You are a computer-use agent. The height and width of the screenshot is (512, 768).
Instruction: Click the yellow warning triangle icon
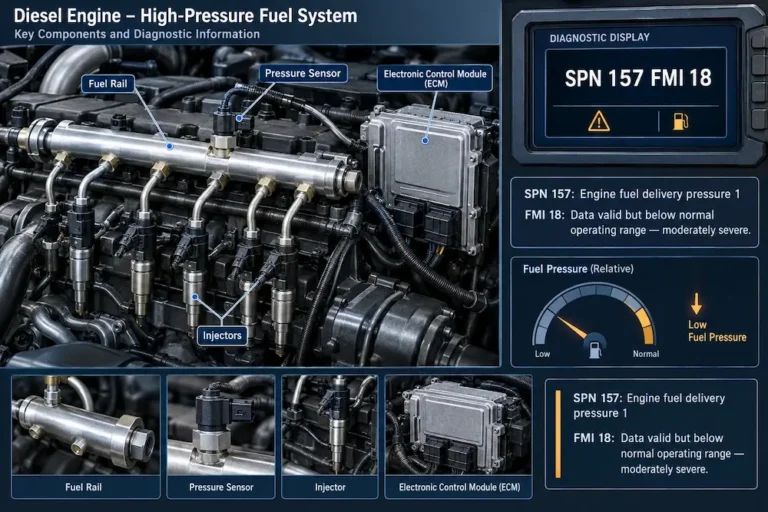599,121
